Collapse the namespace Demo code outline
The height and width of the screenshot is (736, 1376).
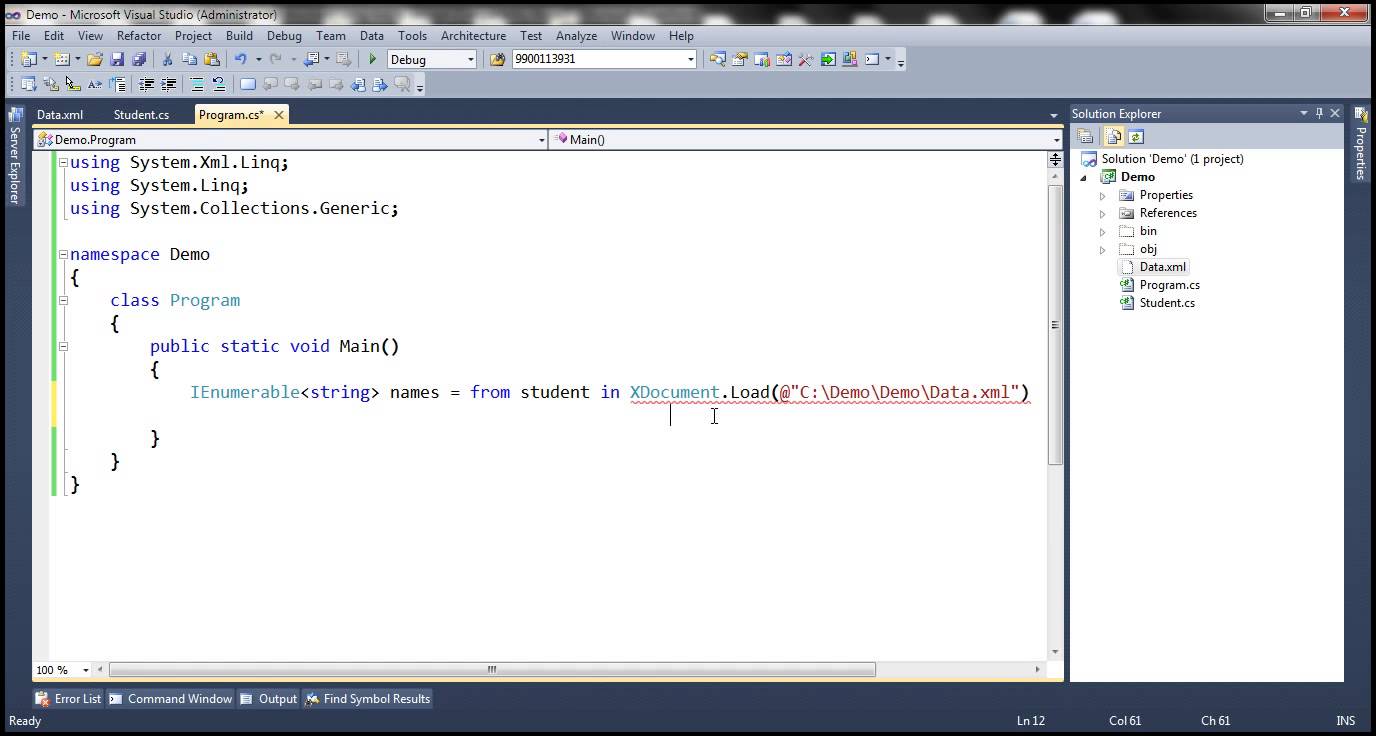[x=63, y=254]
